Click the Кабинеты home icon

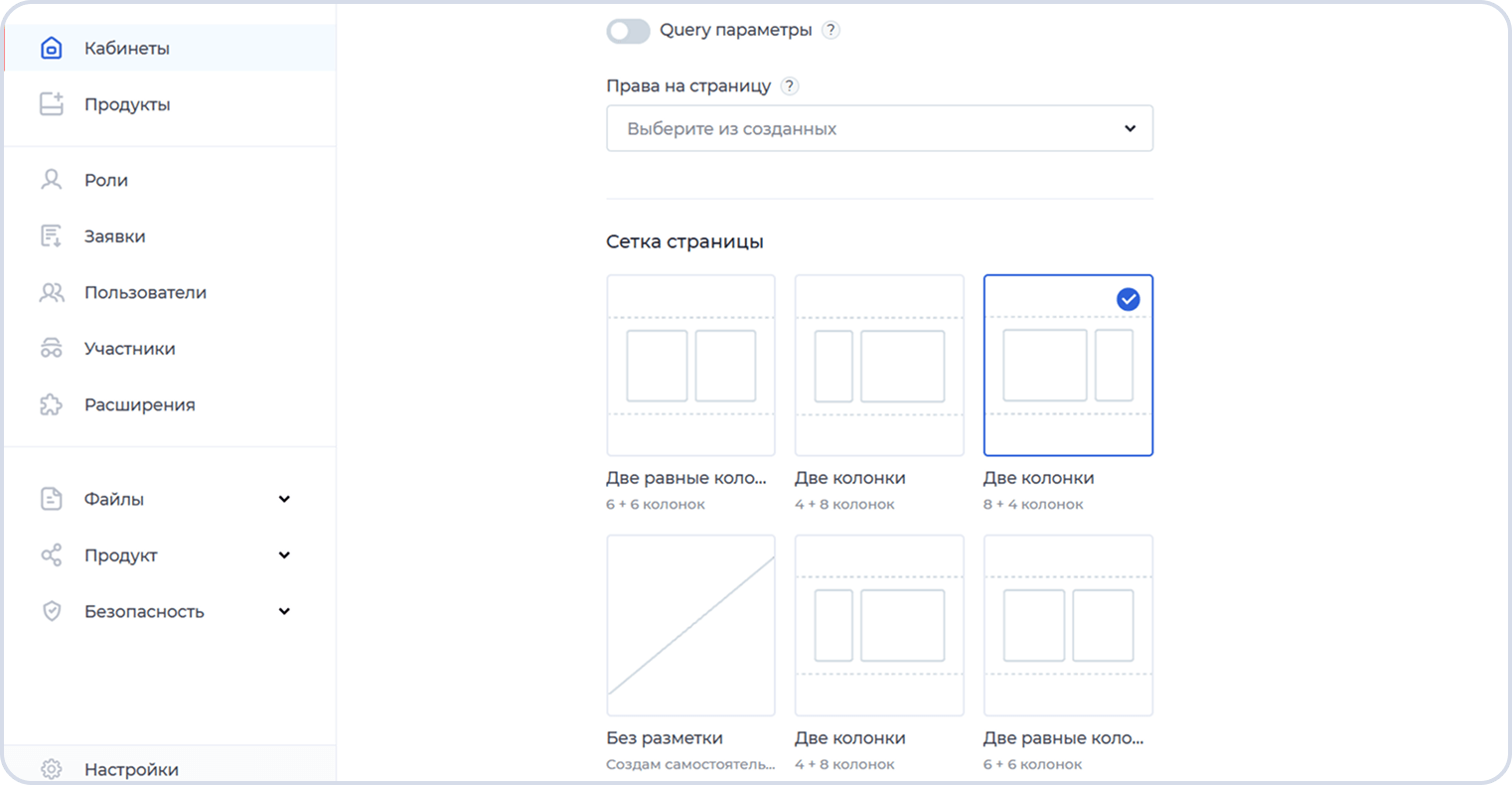point(51,48)
